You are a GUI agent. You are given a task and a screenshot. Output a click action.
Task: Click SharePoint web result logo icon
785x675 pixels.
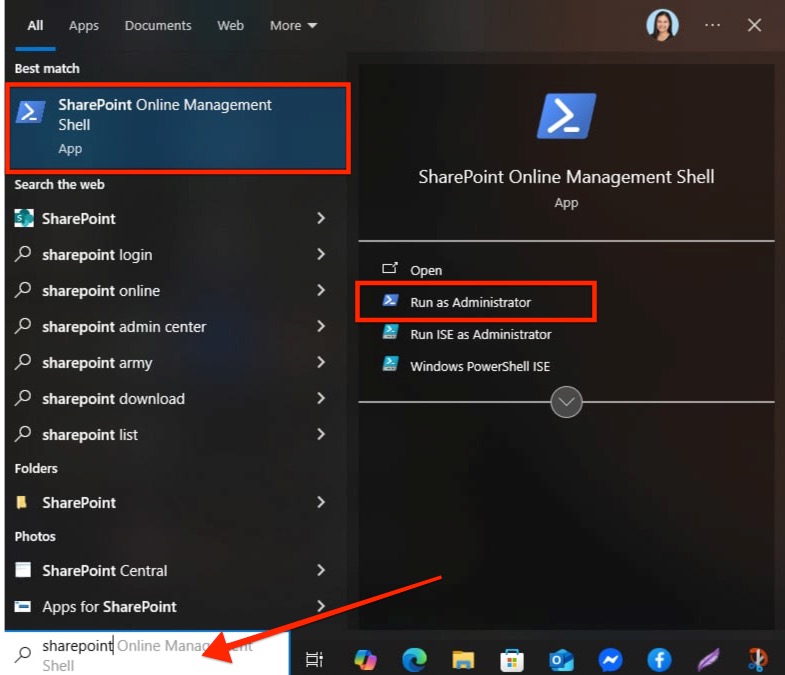[x=24, y=218]
